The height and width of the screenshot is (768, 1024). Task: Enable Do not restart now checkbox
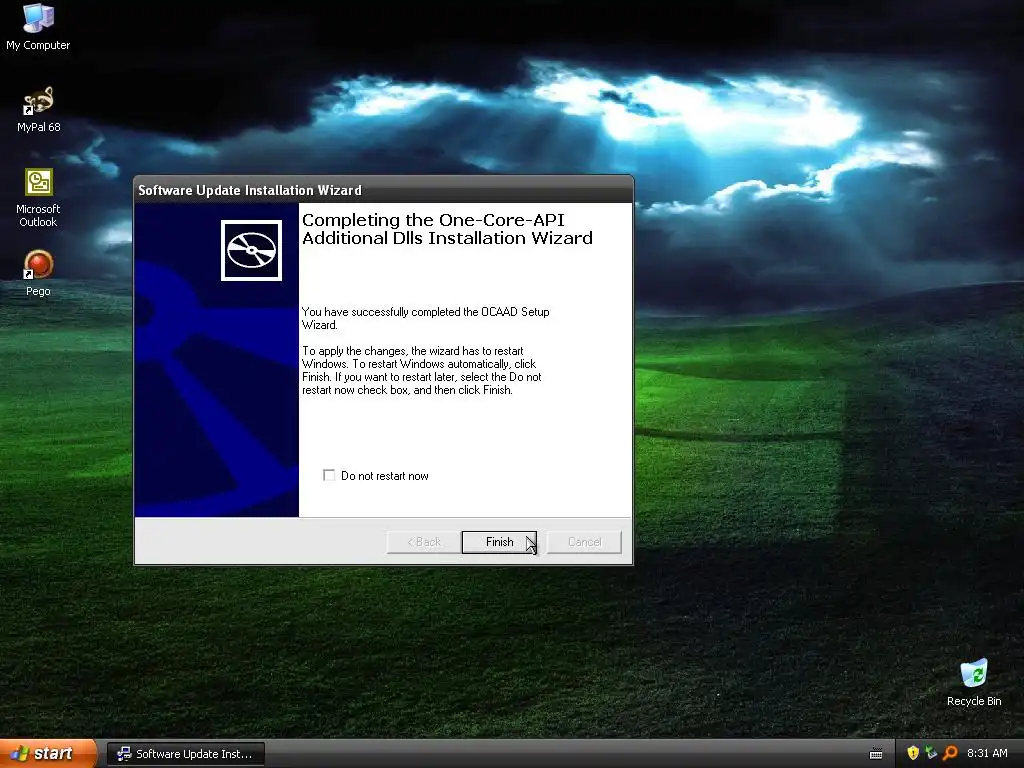click(329, 475)
